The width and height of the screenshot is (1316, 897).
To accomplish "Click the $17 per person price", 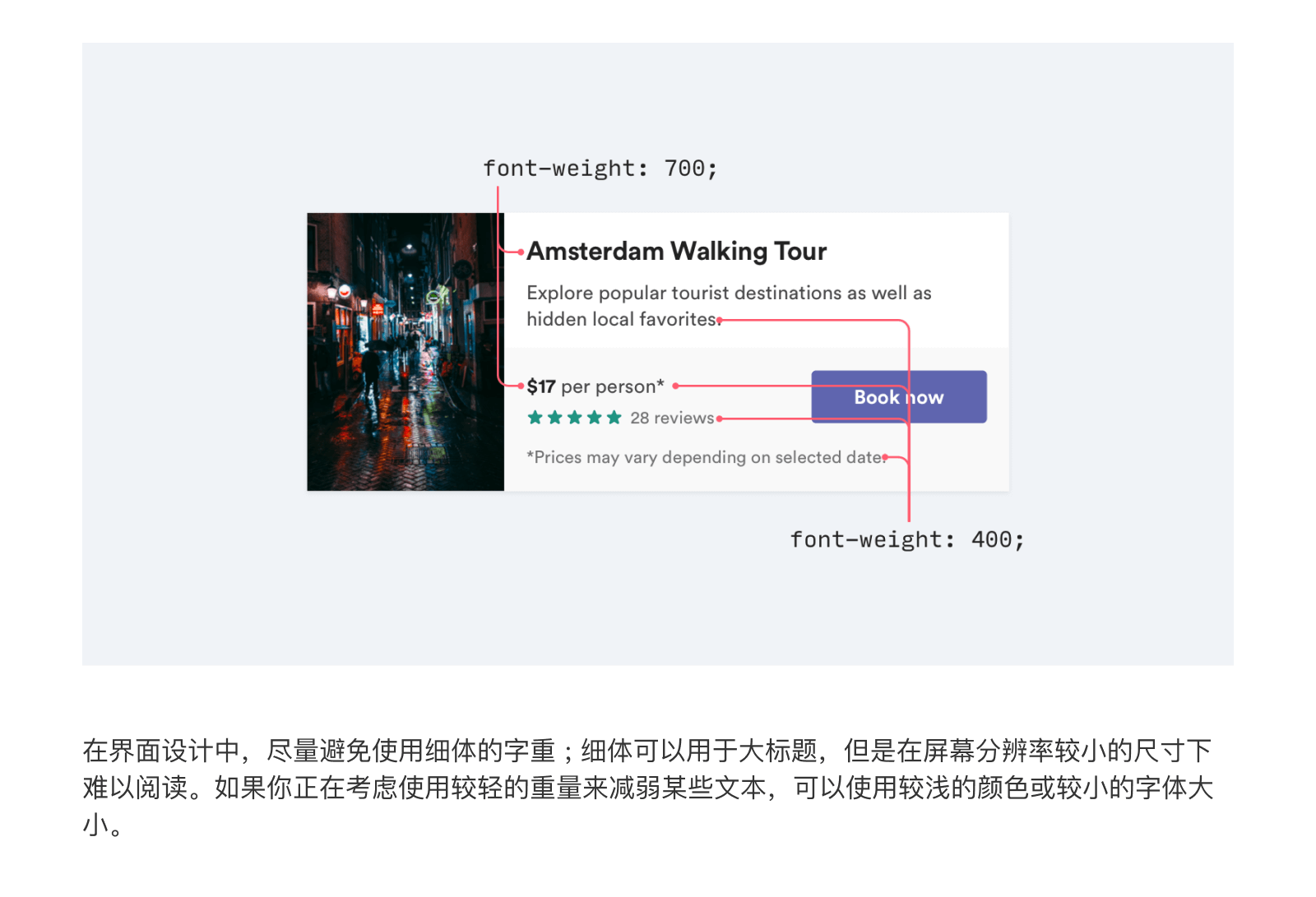I will point(595,386).
